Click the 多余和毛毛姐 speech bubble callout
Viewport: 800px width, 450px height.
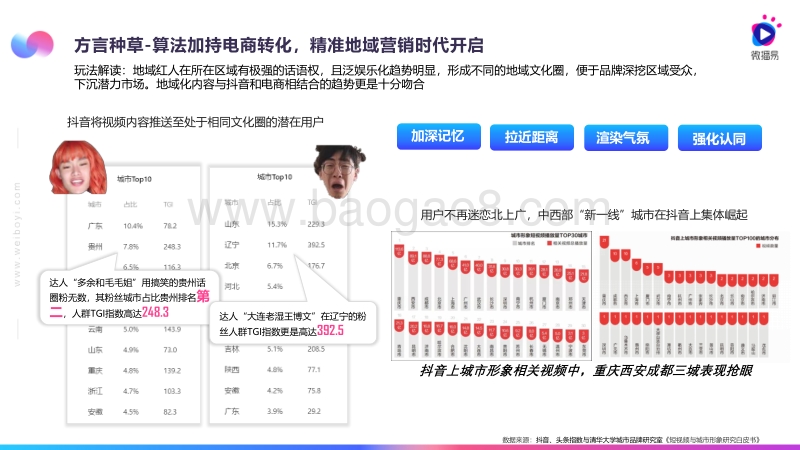[x=129, y=297]
